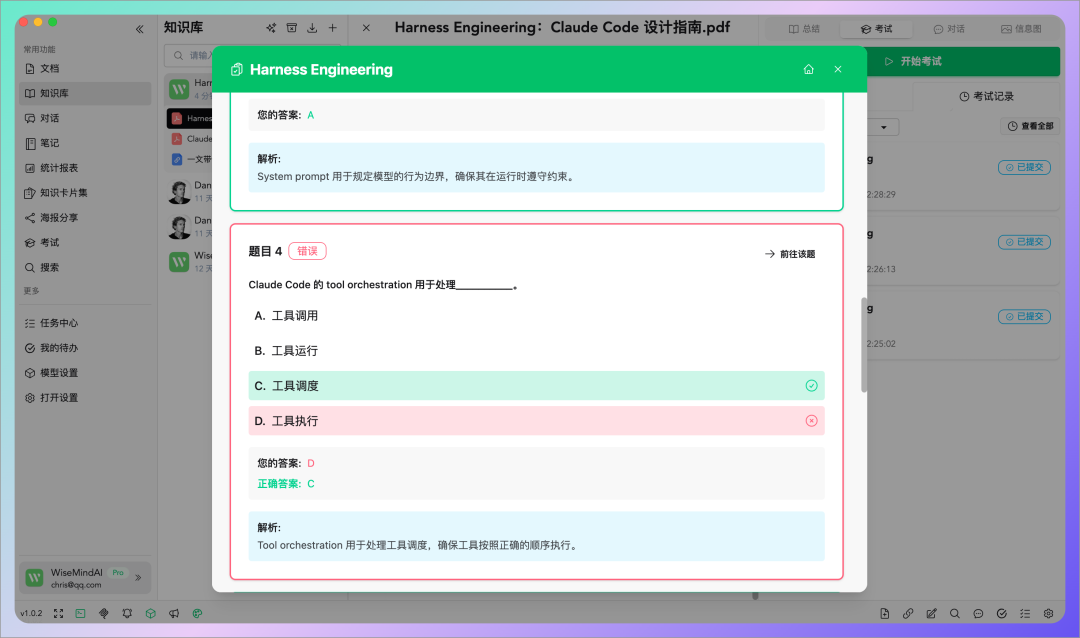Open 任务中心 in the sidebar
Image resolution: width=1080 pixels, height=638 pixels.
tap(85, 322)
